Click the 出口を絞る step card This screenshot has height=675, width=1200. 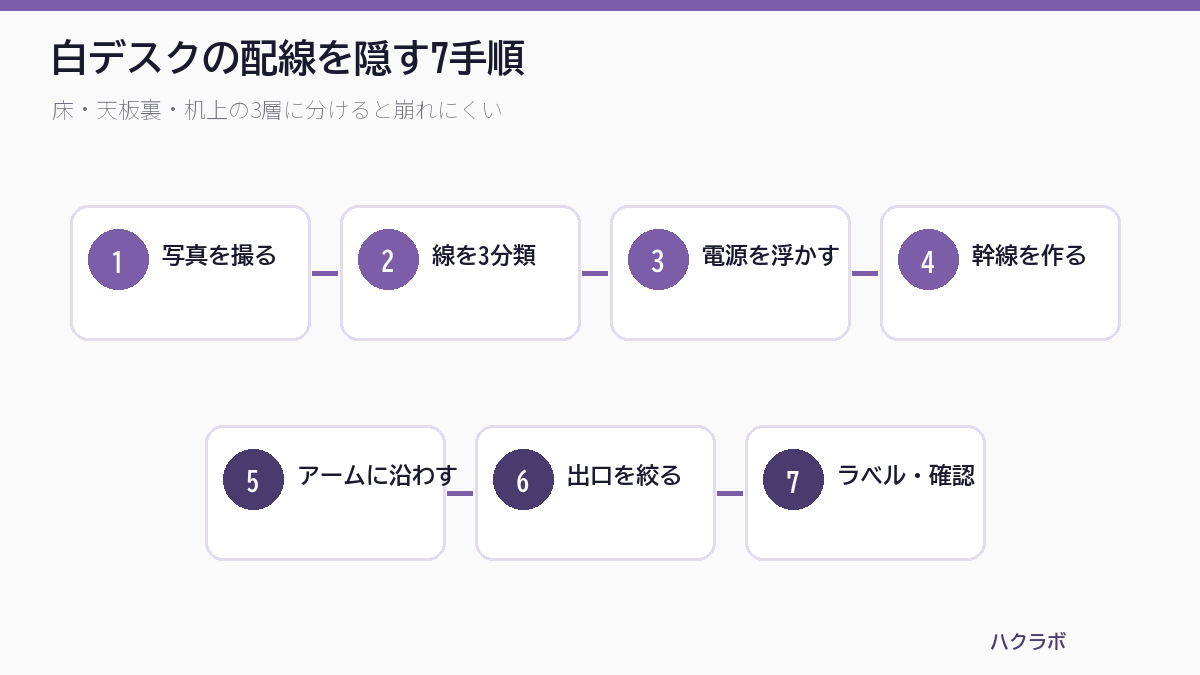click(x=595, y=493)
